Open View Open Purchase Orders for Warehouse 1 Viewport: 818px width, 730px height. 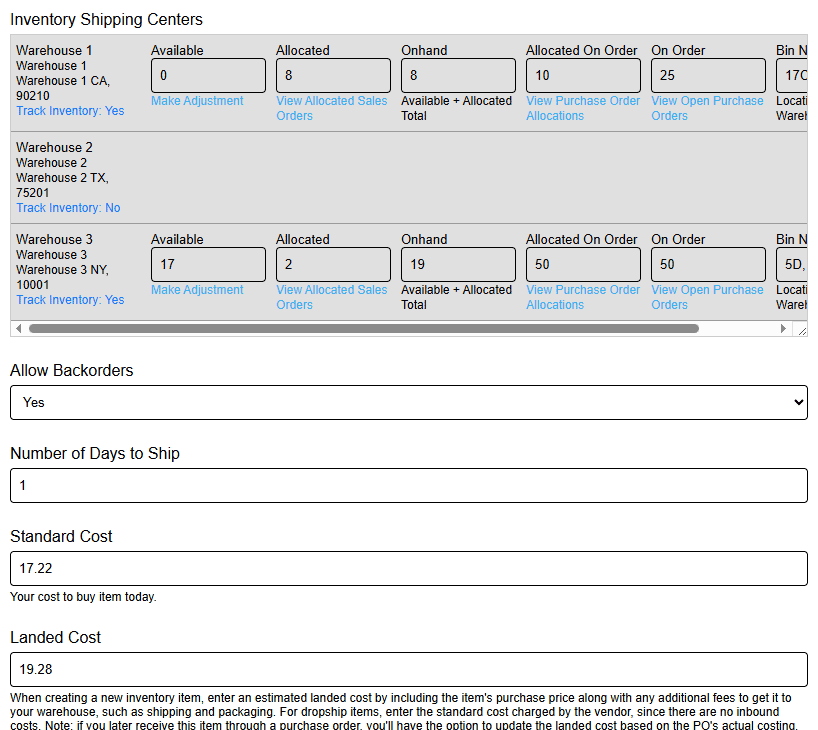[x=707, y=108]
